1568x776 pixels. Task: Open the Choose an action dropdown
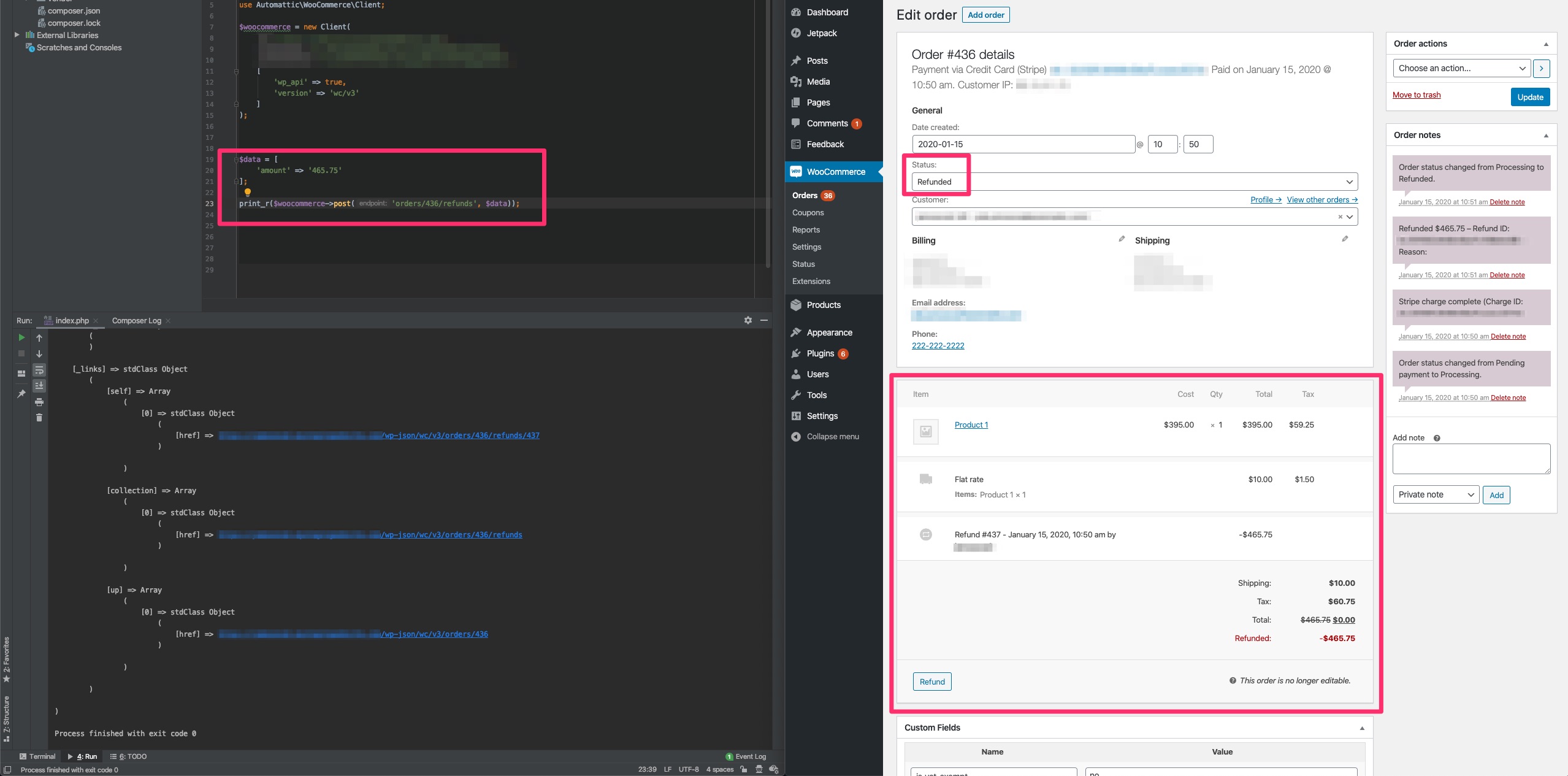click(1460, 68)
